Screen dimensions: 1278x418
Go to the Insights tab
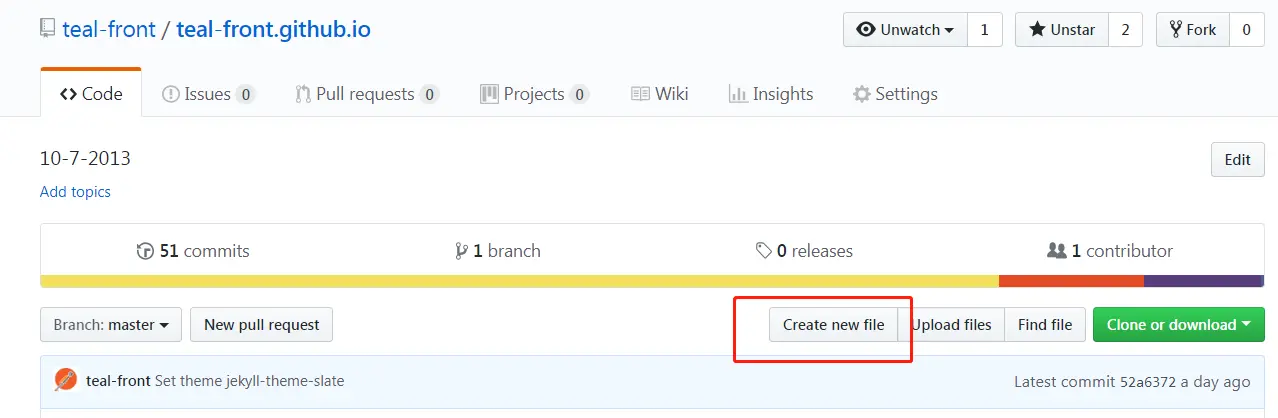click(x=771, y=94)
